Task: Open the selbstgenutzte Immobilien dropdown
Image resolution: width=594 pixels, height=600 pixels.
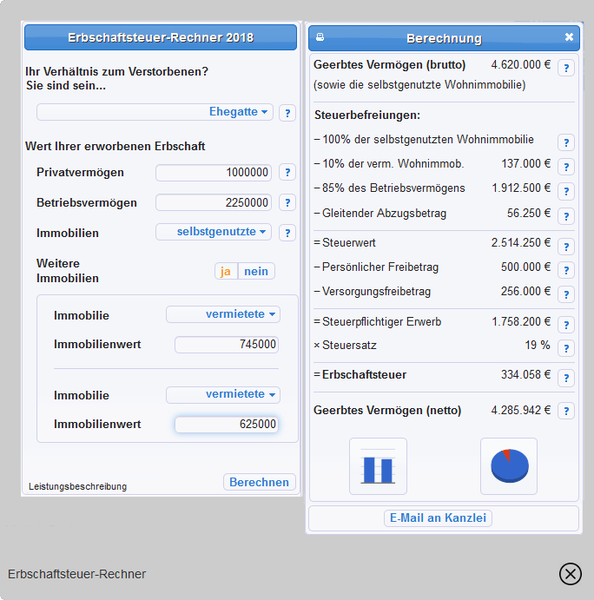Action: tap(214, 232)
